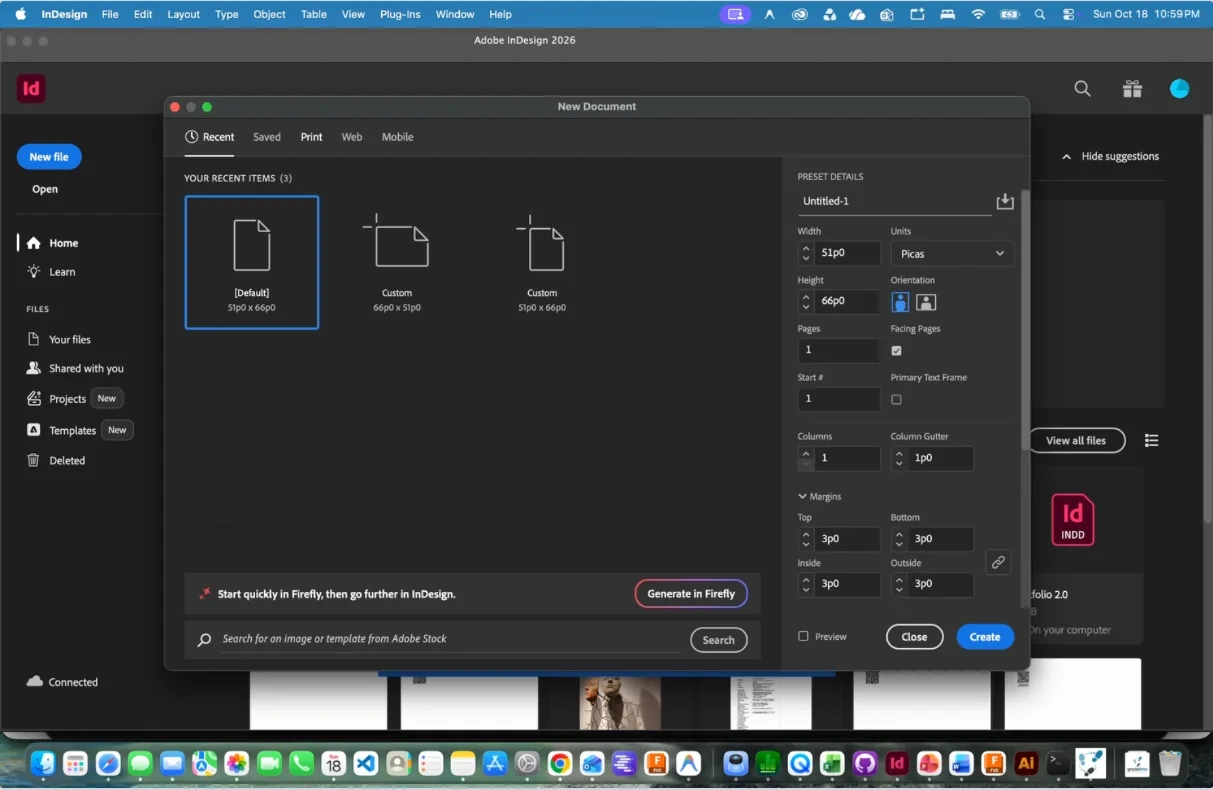Open Deleted files in sidebar

(x=56, y=460)
